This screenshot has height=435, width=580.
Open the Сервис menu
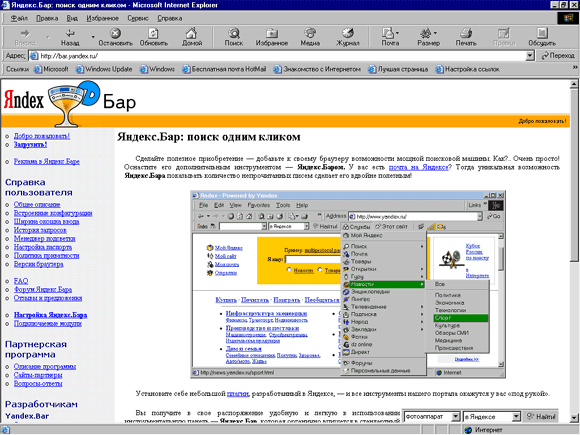(138, 18)
